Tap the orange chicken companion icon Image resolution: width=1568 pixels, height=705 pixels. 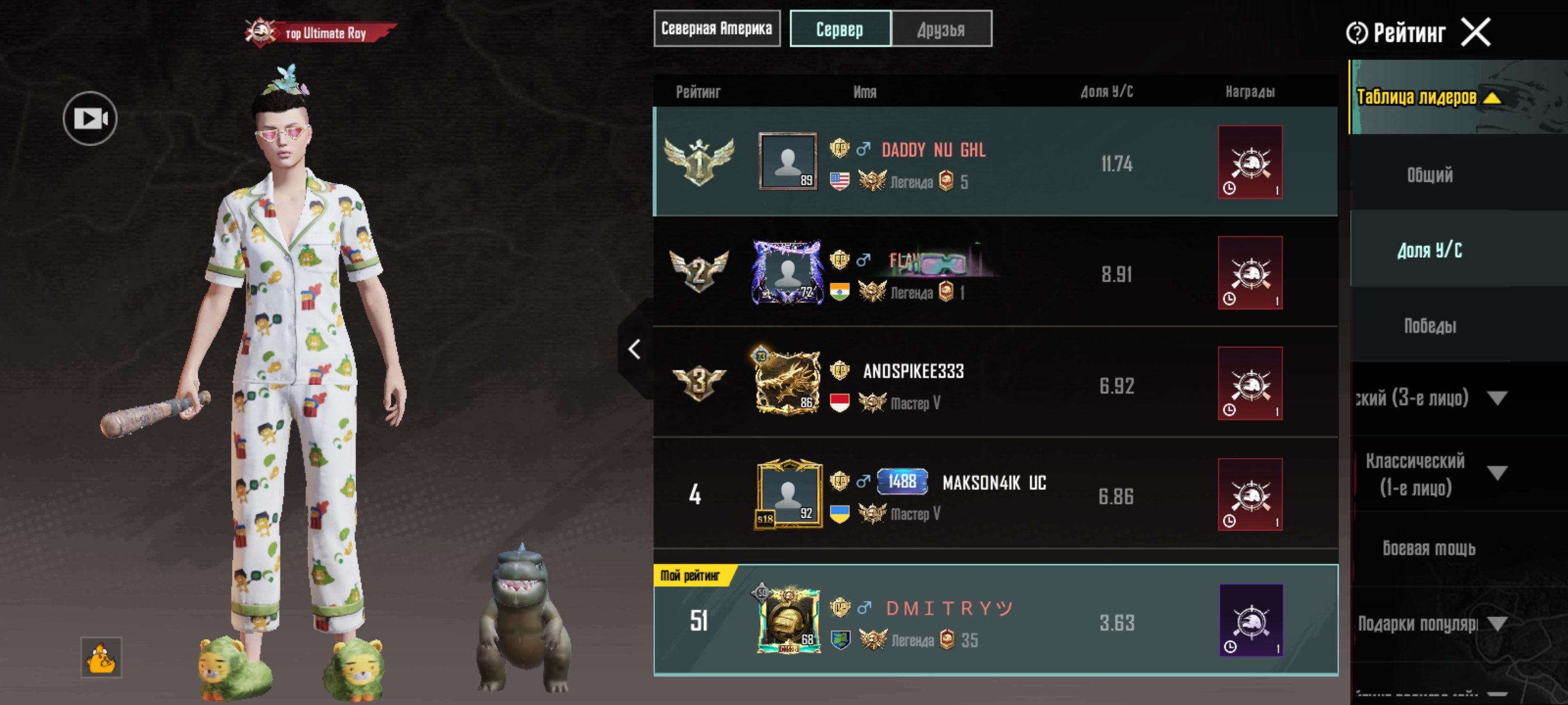point(101,658)
